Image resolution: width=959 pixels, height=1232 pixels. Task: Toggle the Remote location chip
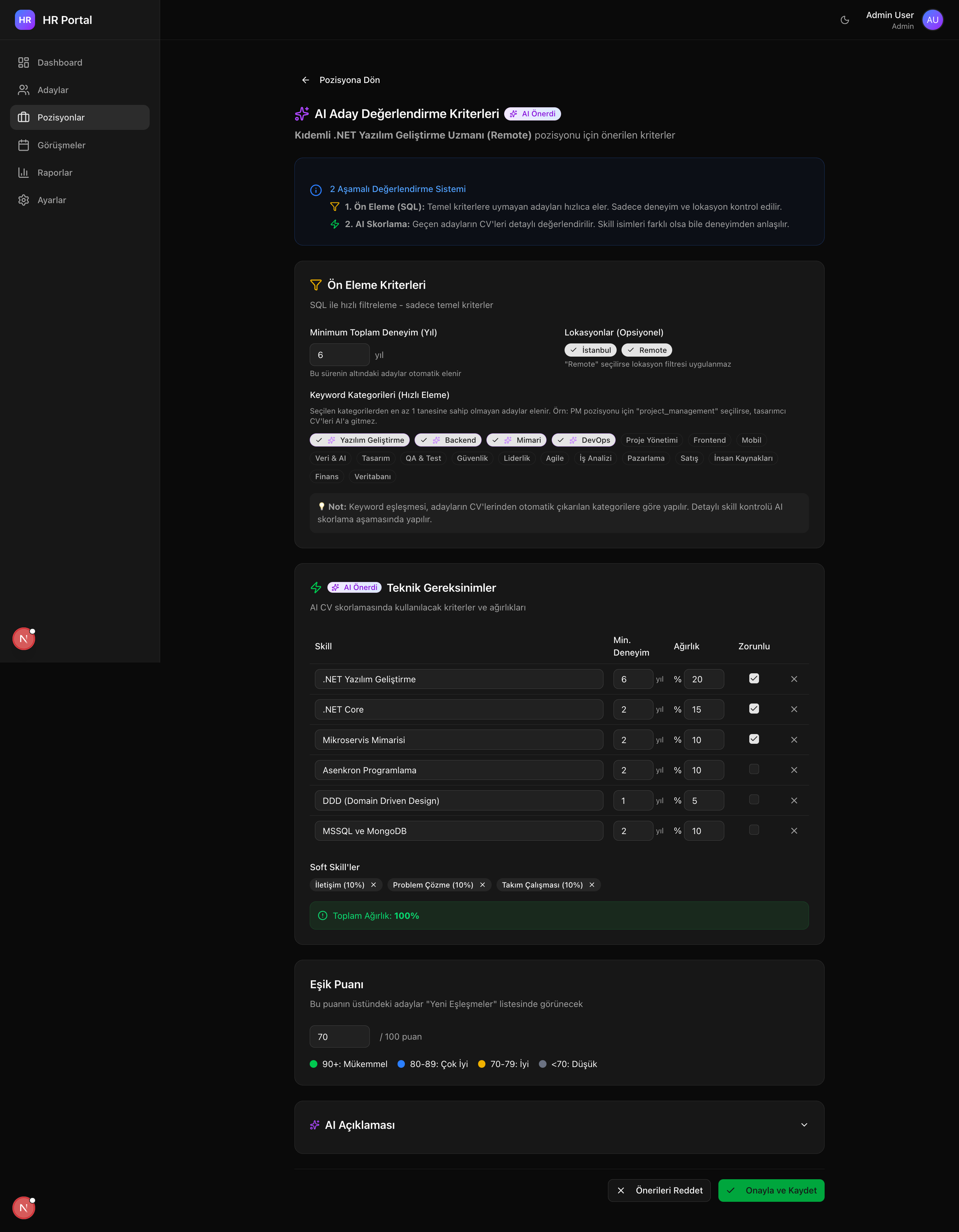647,350
